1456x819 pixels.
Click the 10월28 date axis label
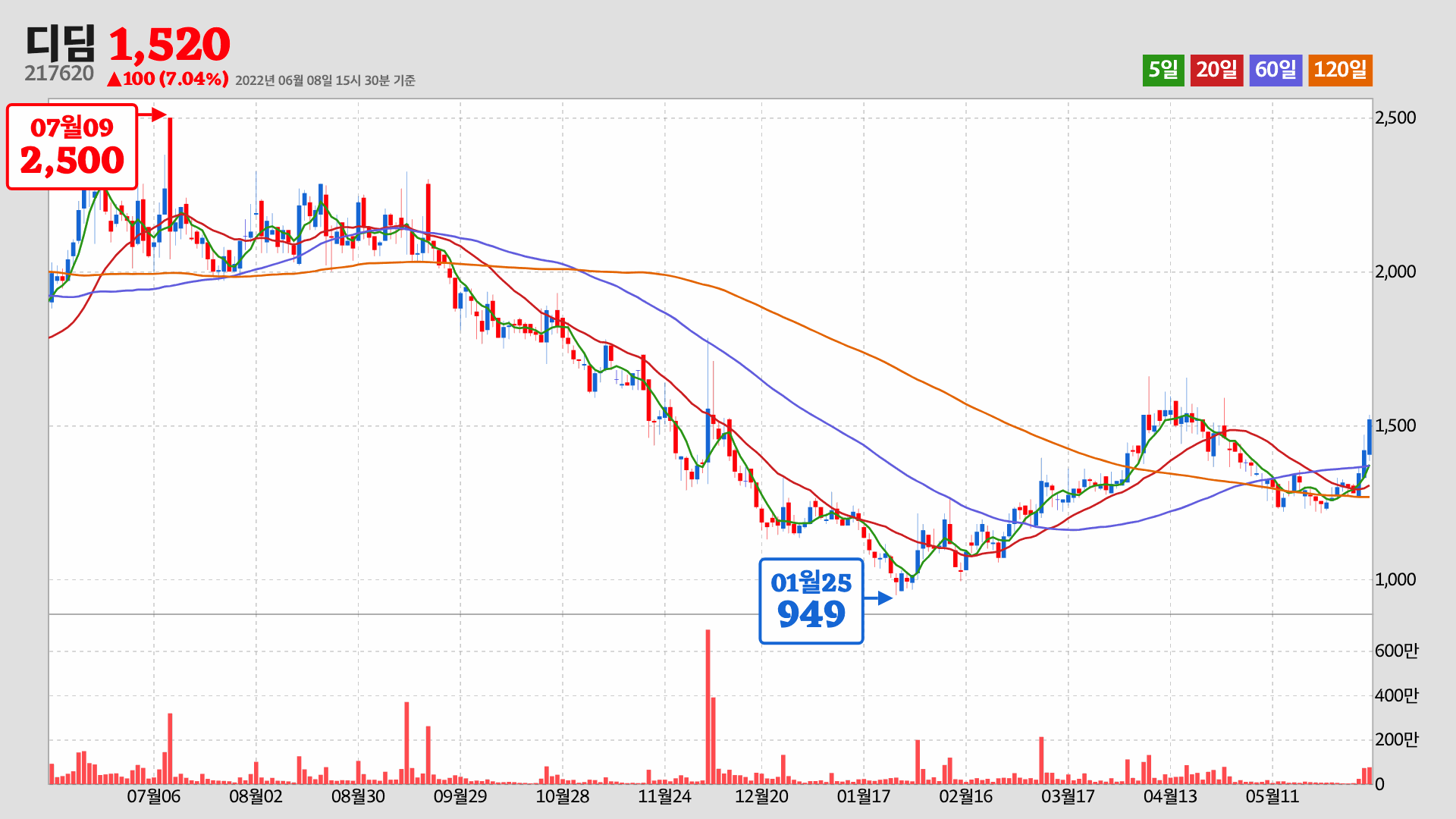563,797
